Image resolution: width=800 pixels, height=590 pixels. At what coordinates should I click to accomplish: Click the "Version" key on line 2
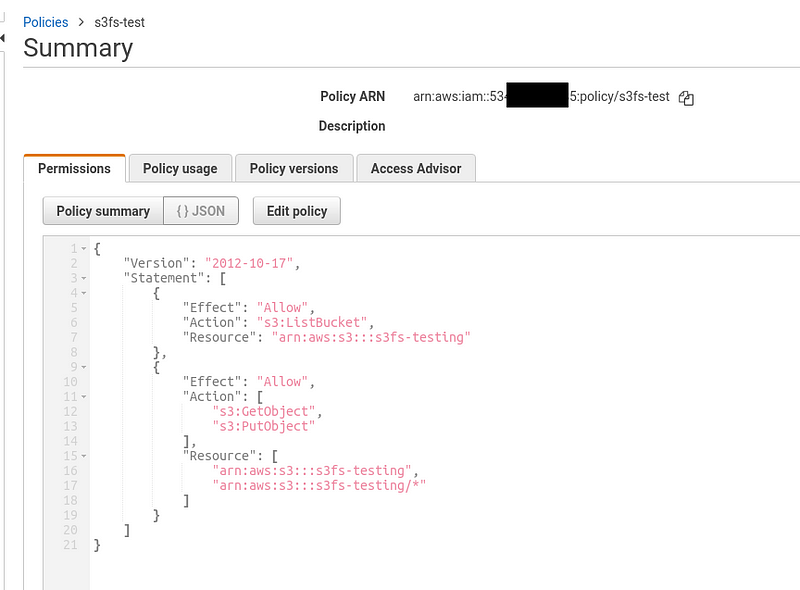(157, 263)
